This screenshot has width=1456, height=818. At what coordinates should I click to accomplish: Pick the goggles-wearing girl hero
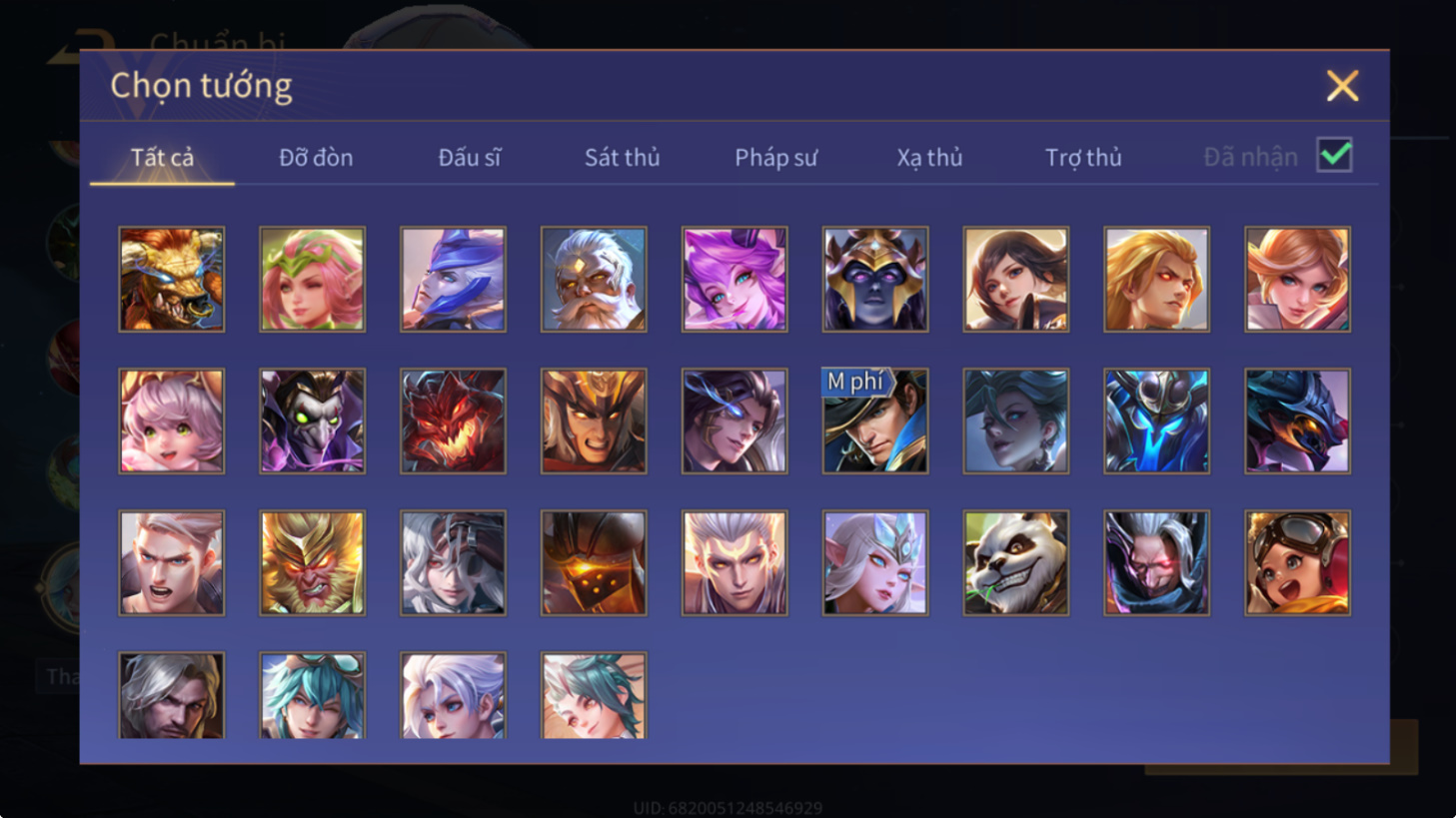(x=1297, y=562)
